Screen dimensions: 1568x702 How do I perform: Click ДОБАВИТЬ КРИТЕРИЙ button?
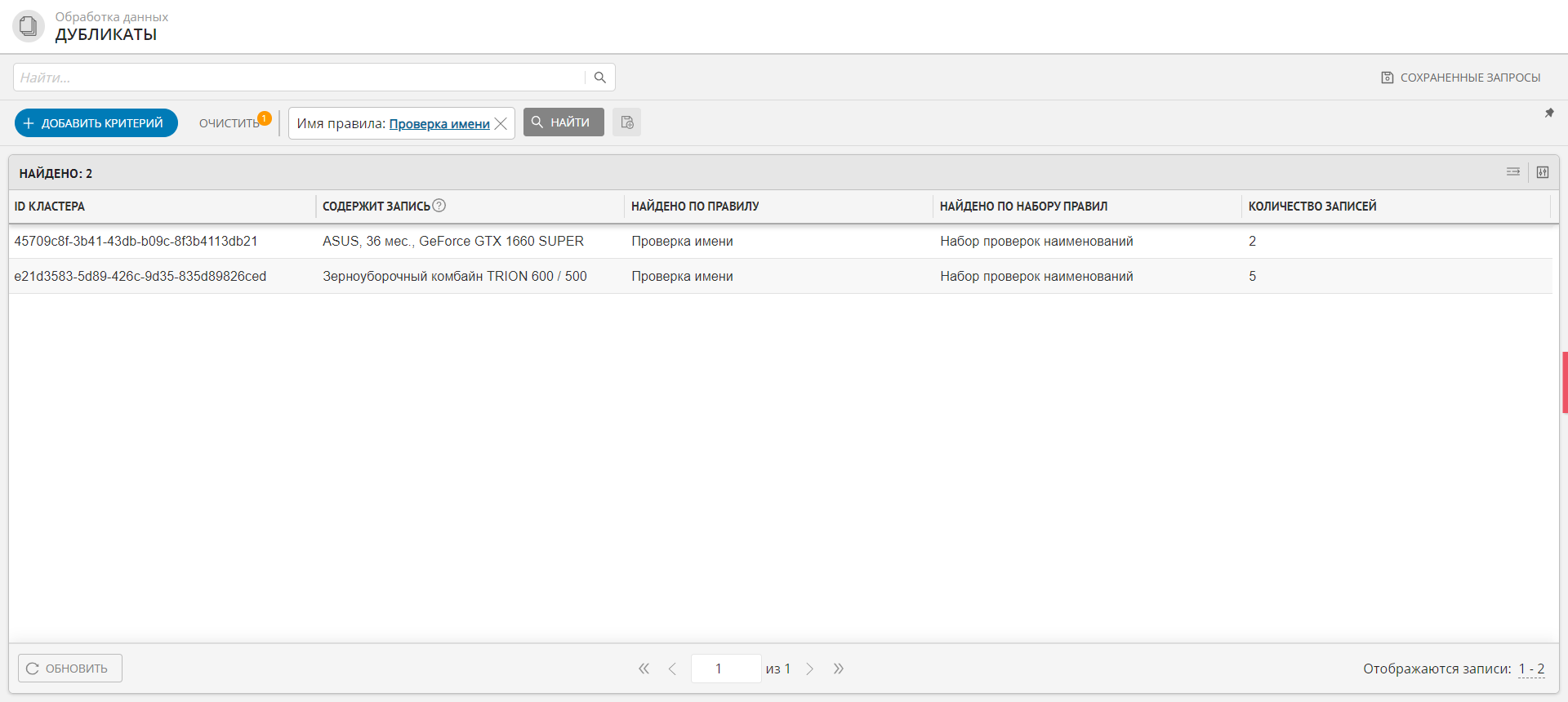pos(96,123)
